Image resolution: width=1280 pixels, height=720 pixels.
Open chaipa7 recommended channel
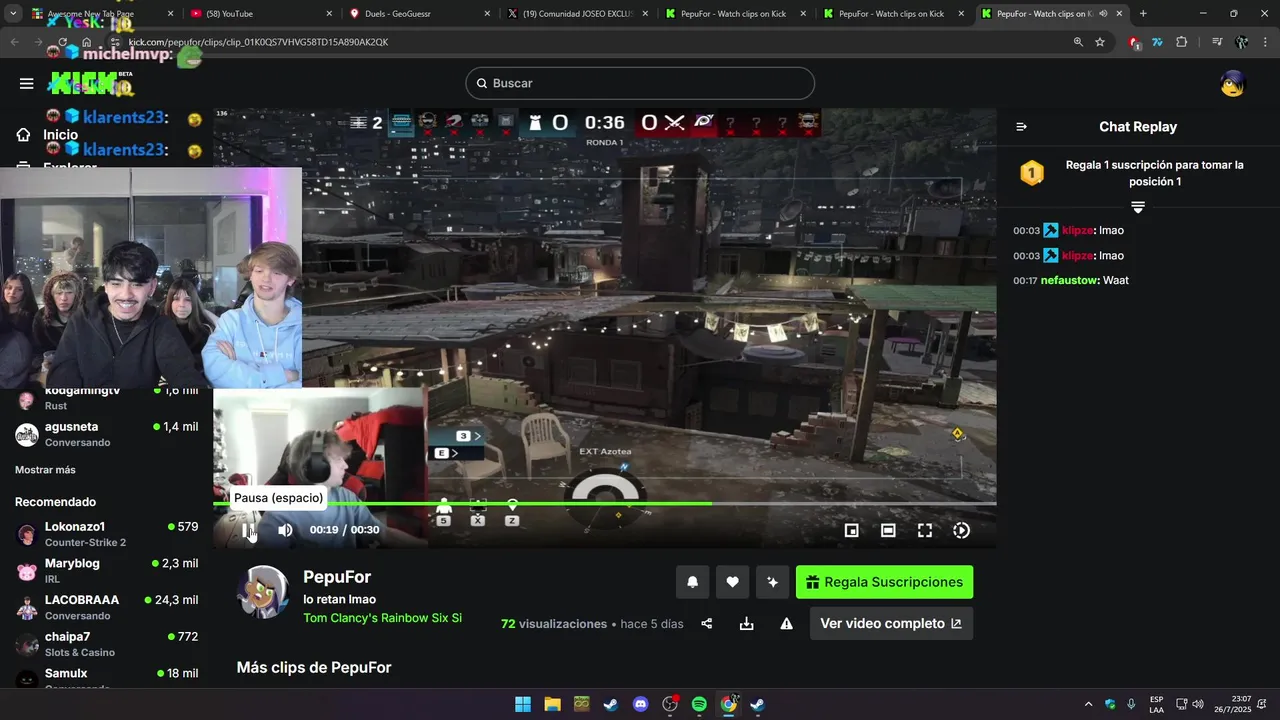(x=106, y=644)
